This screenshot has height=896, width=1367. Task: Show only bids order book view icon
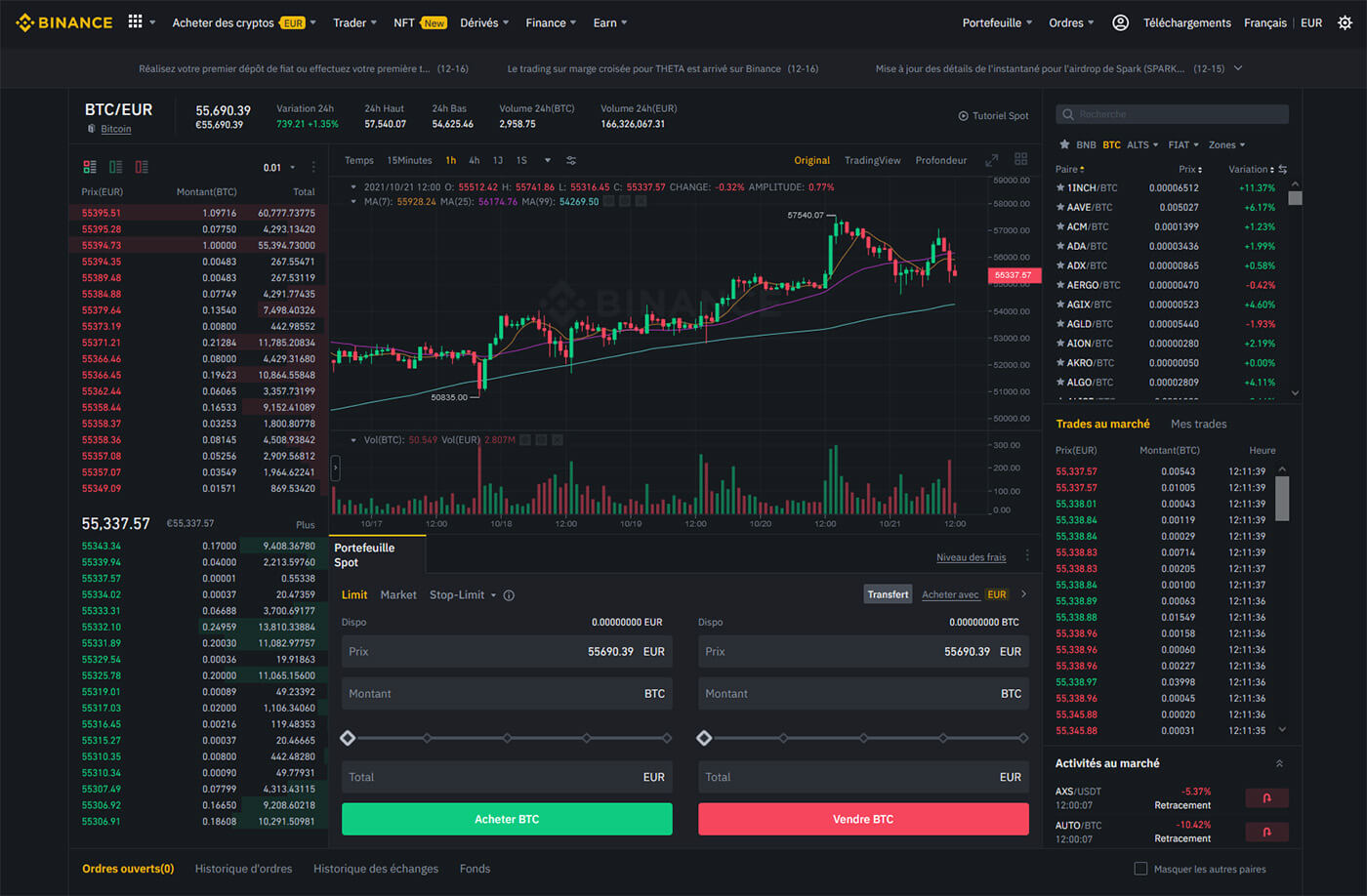(x=115, y=167)
